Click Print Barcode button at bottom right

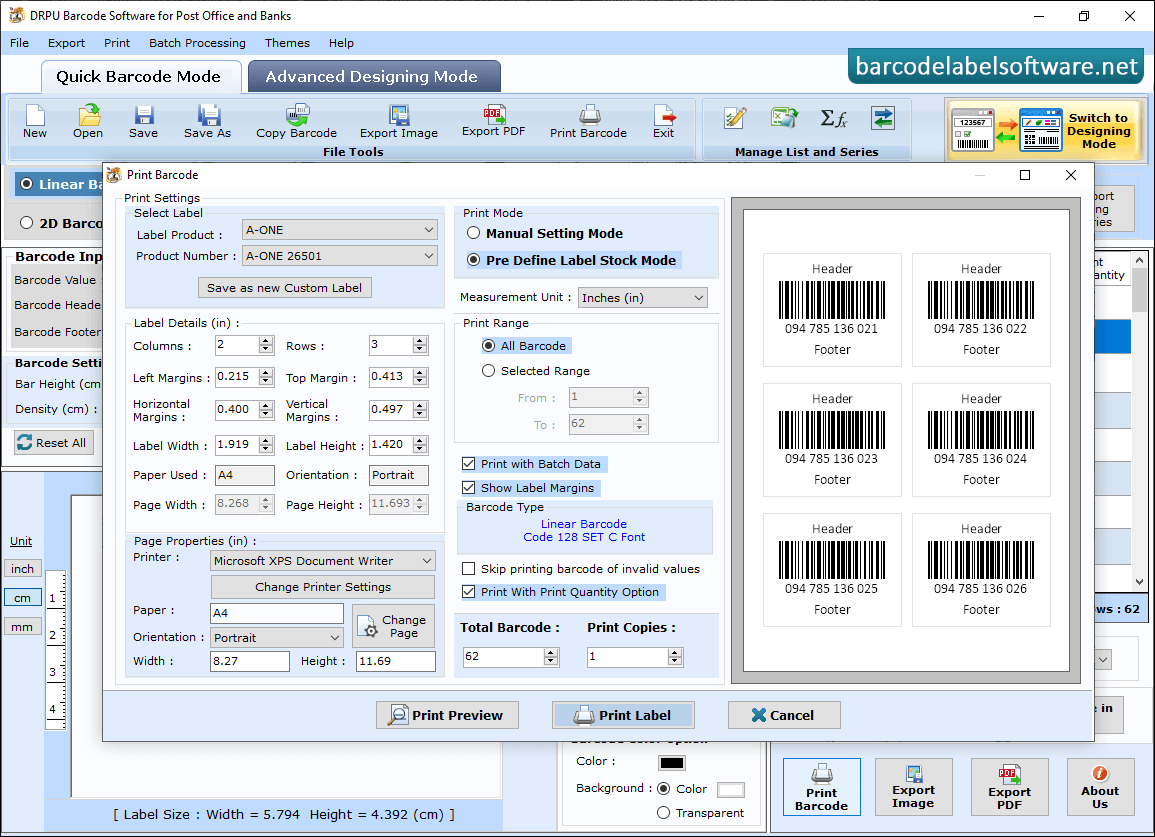pyautogui.click(x=821, y=787)
